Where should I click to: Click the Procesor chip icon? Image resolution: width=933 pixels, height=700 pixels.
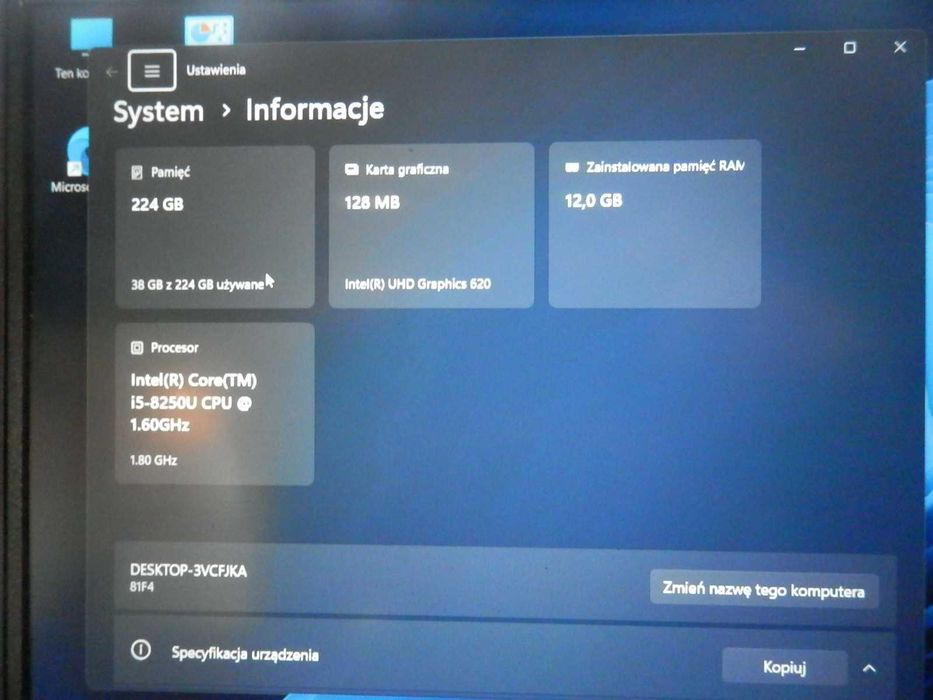137,348
